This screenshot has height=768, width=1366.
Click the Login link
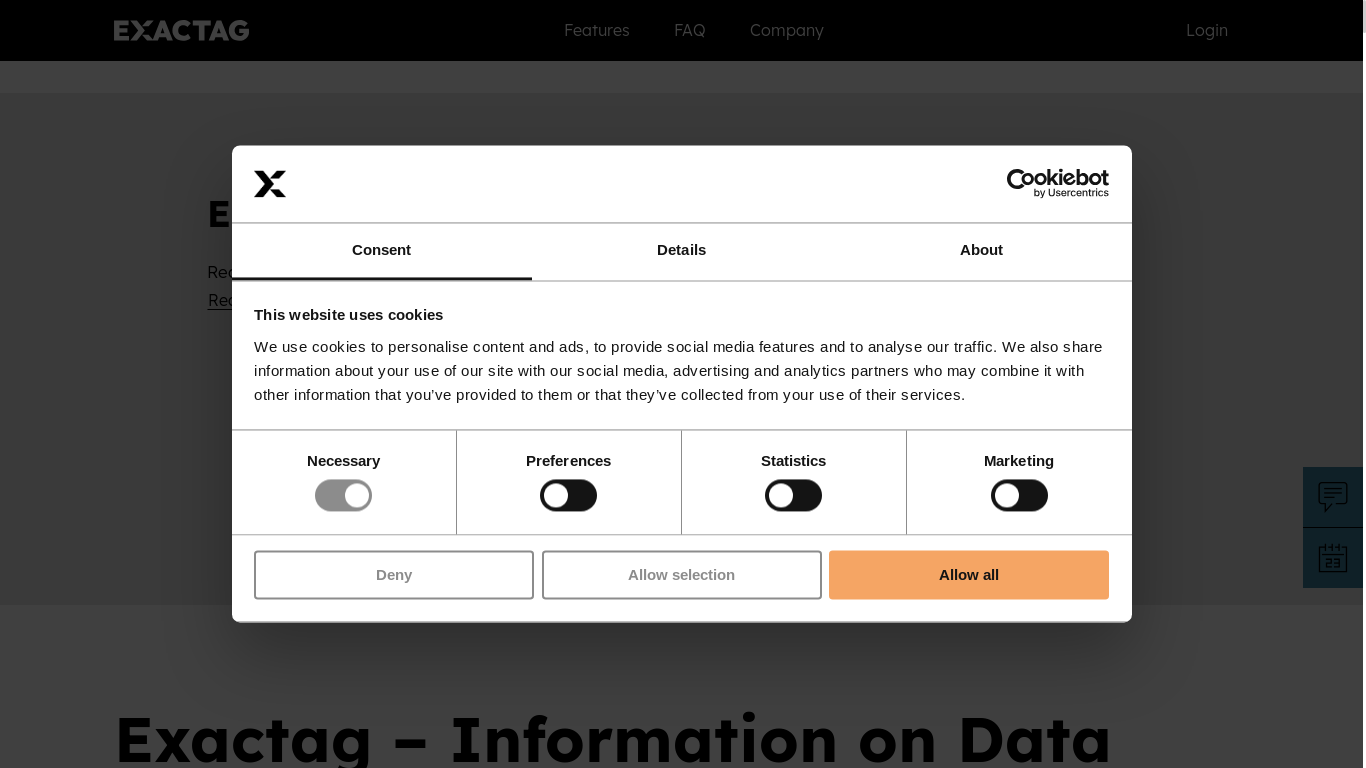(1207, 30)
